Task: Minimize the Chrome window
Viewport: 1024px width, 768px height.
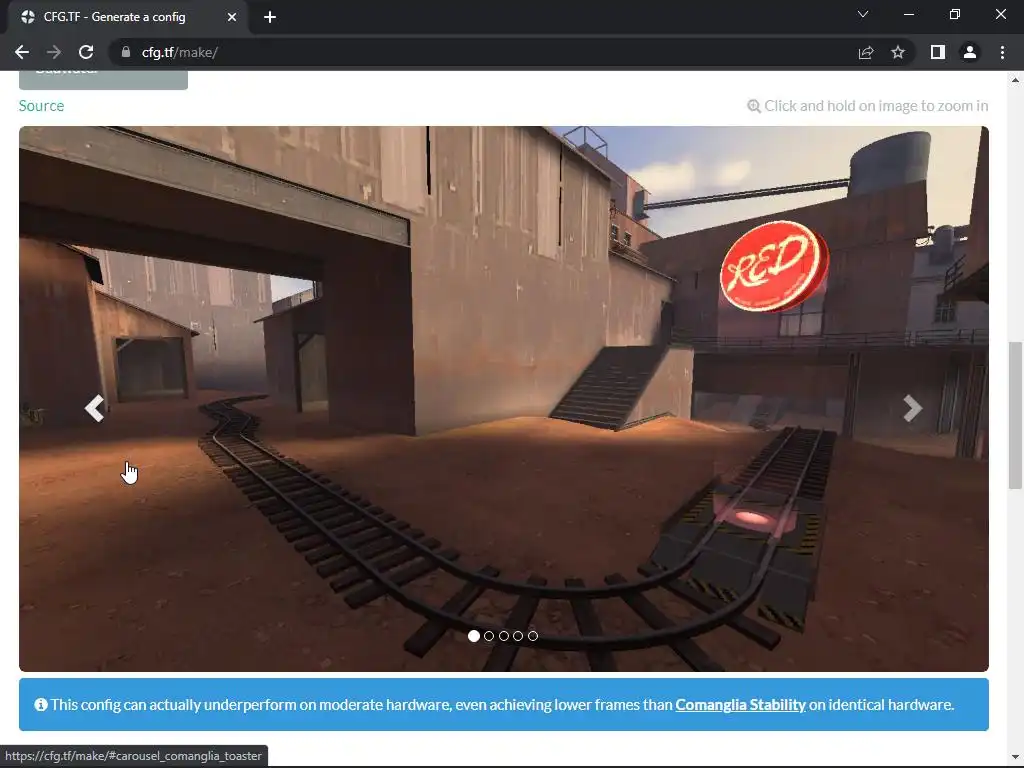Action: point(908,14)
